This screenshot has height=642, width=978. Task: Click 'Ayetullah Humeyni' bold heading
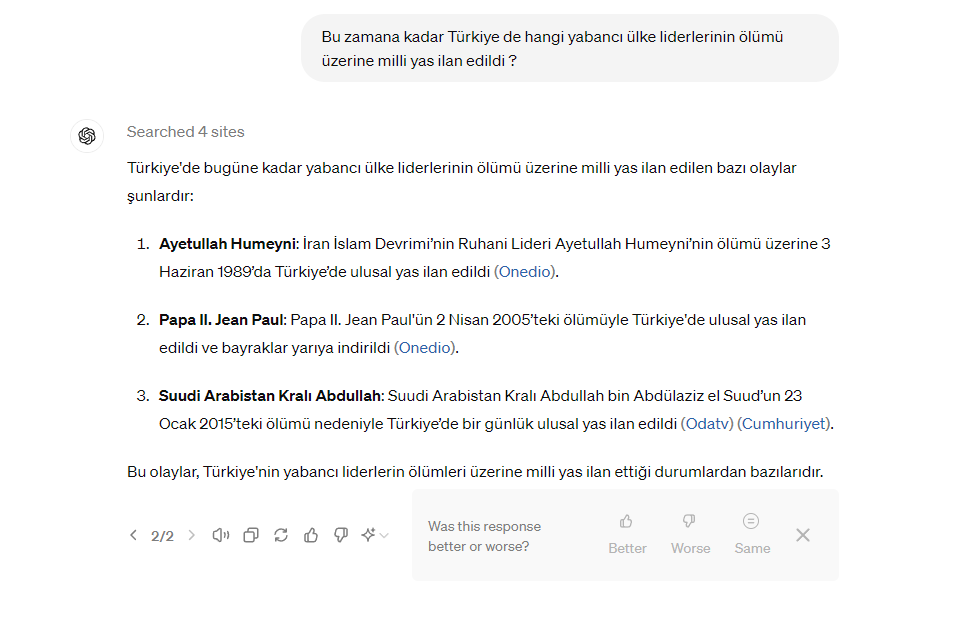227,244
